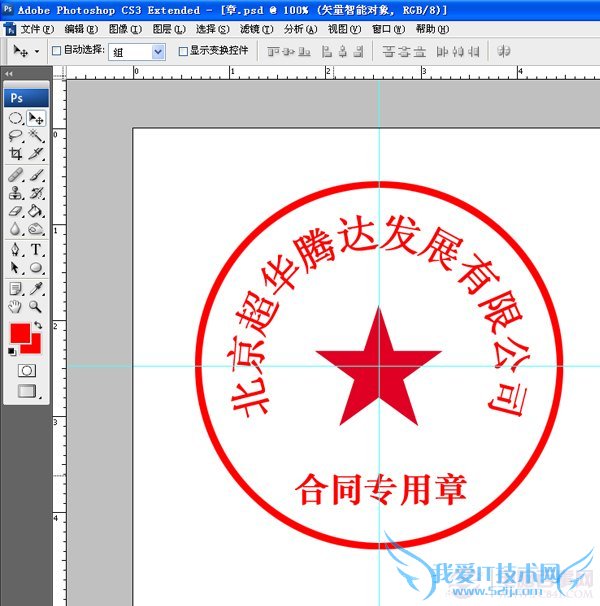This screenshot has width=600, height=606.
Task: Click Align Left Edges button
Action: click(x=327, y=51)
